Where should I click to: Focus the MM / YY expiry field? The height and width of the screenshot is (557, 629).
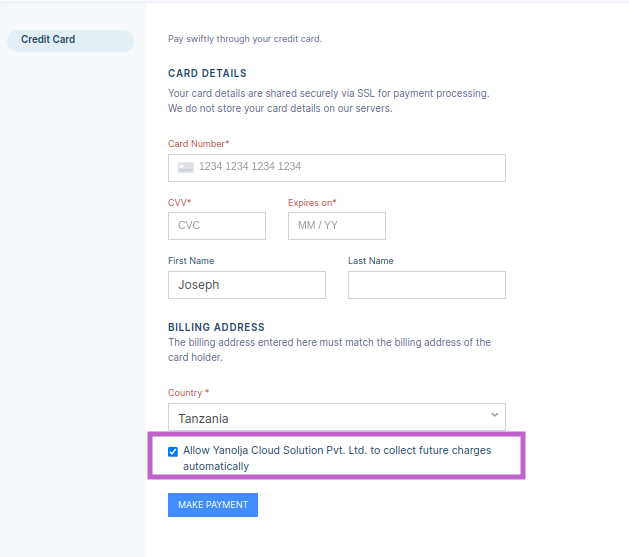click(x=336, y=226)
